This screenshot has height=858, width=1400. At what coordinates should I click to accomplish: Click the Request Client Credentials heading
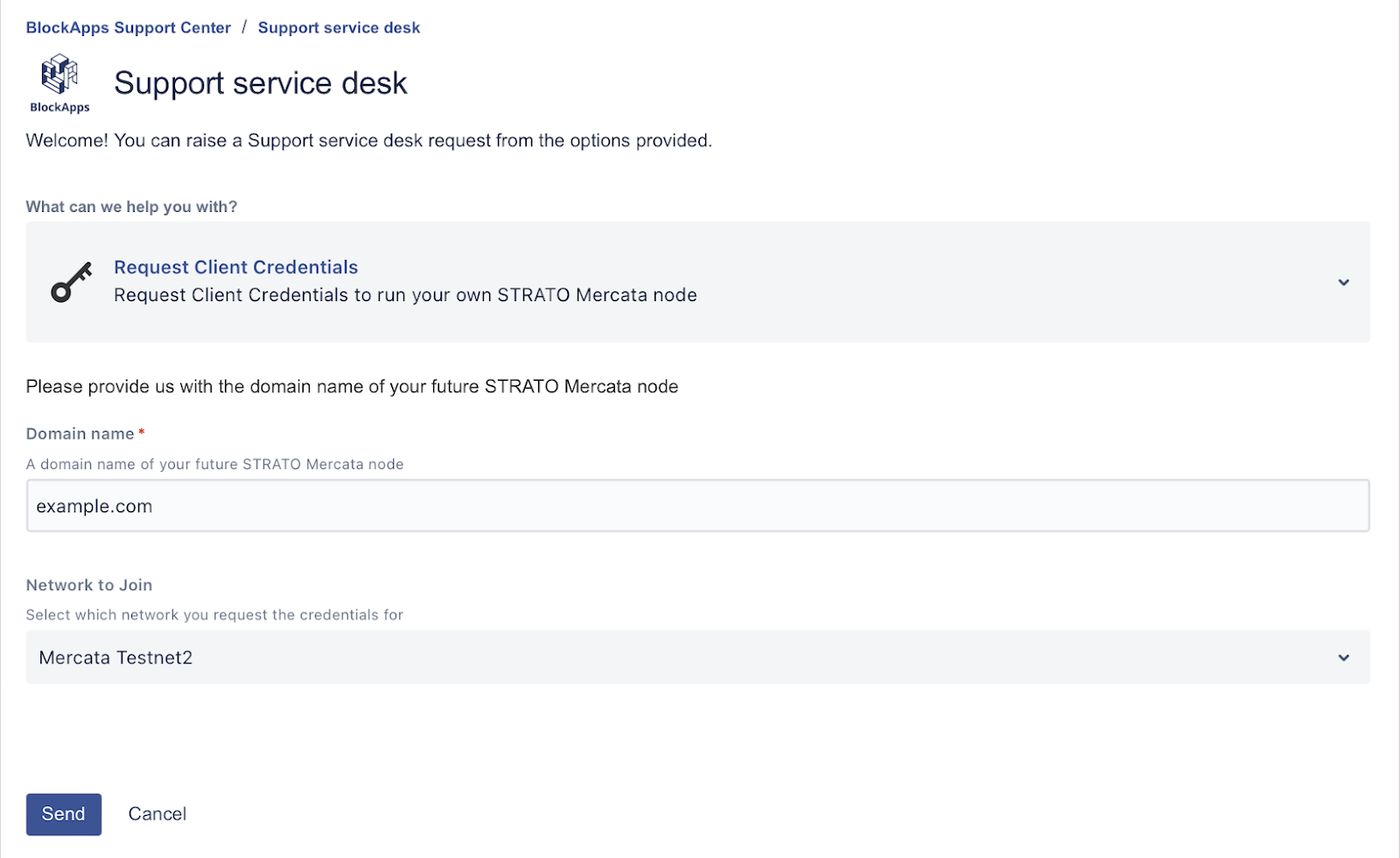235,267
